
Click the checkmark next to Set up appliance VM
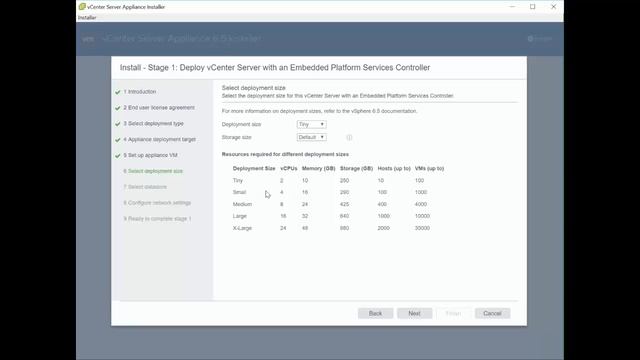[x=118, y=156]
